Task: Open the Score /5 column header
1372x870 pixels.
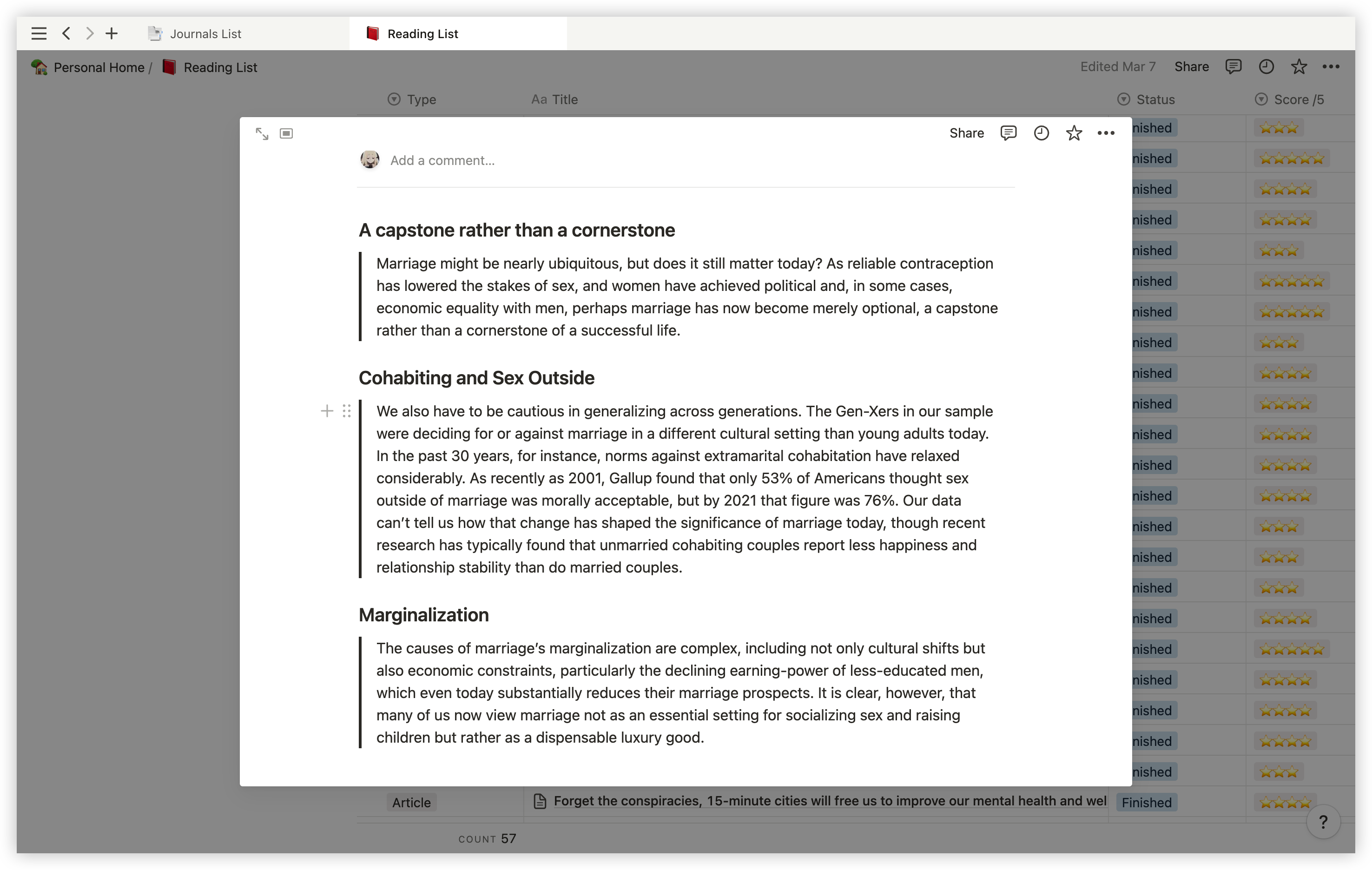Action: pyautogui.click(x=1289, y=99)
